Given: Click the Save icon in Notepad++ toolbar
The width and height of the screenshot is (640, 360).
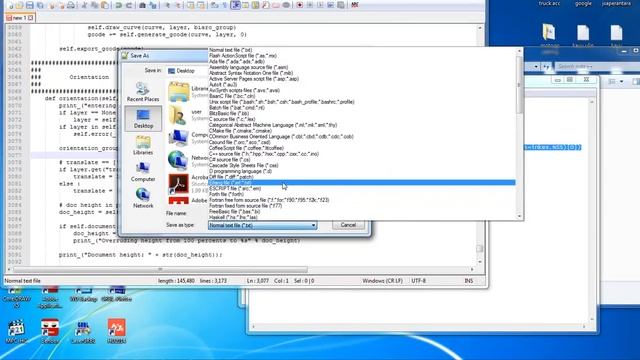Looking at the screenshot, I should point(30,5).
